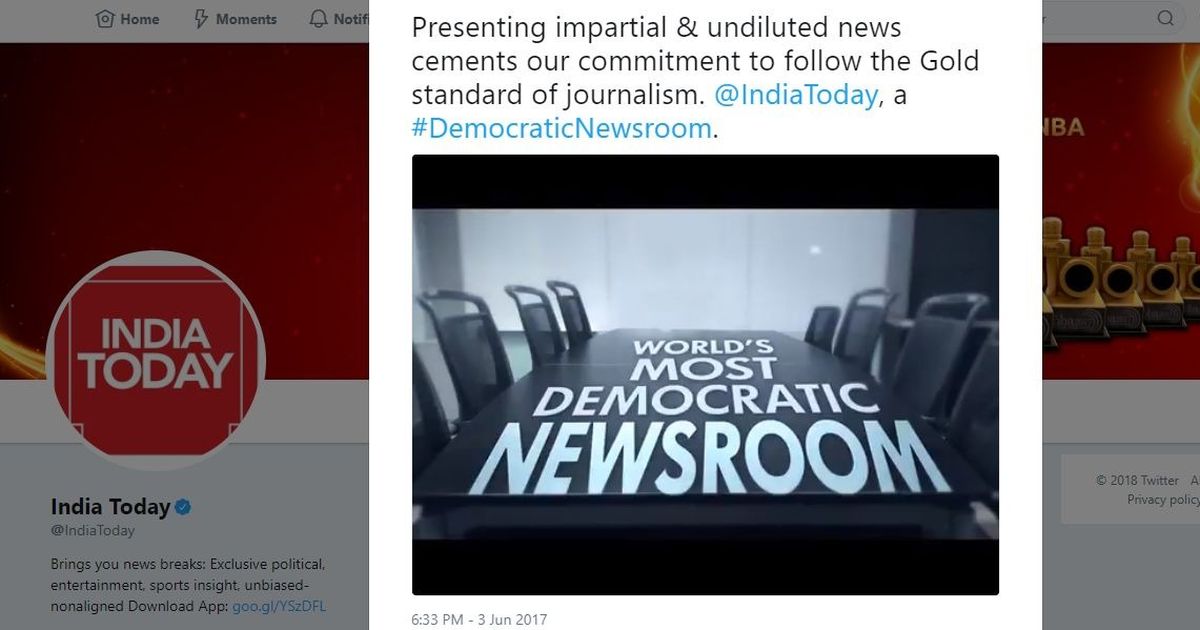This screenshot has height=630, width=1200.
Task: Click the Notifications bell icon
Action: coord(318,19)
